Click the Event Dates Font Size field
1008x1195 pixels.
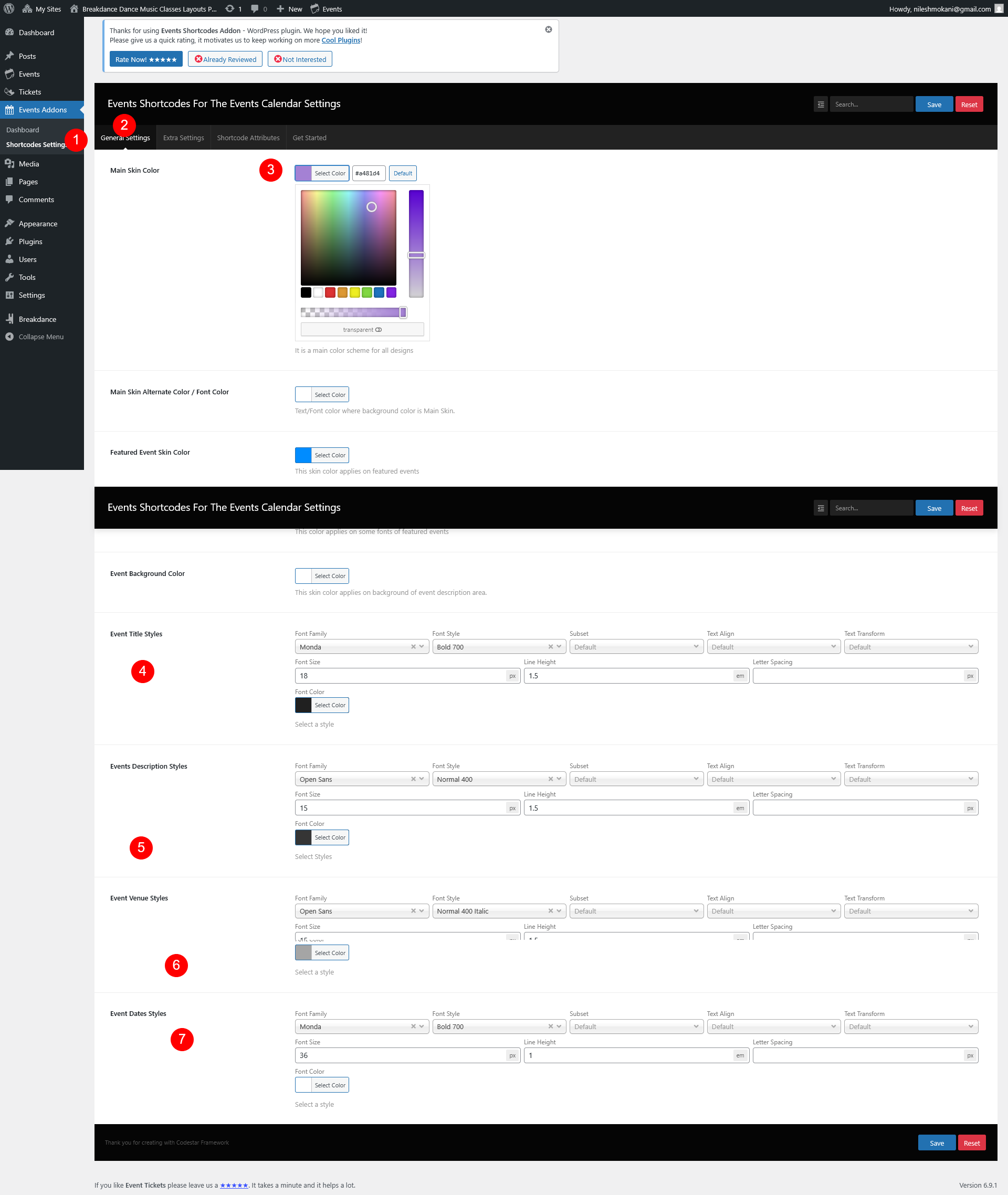coord(400,1055)
